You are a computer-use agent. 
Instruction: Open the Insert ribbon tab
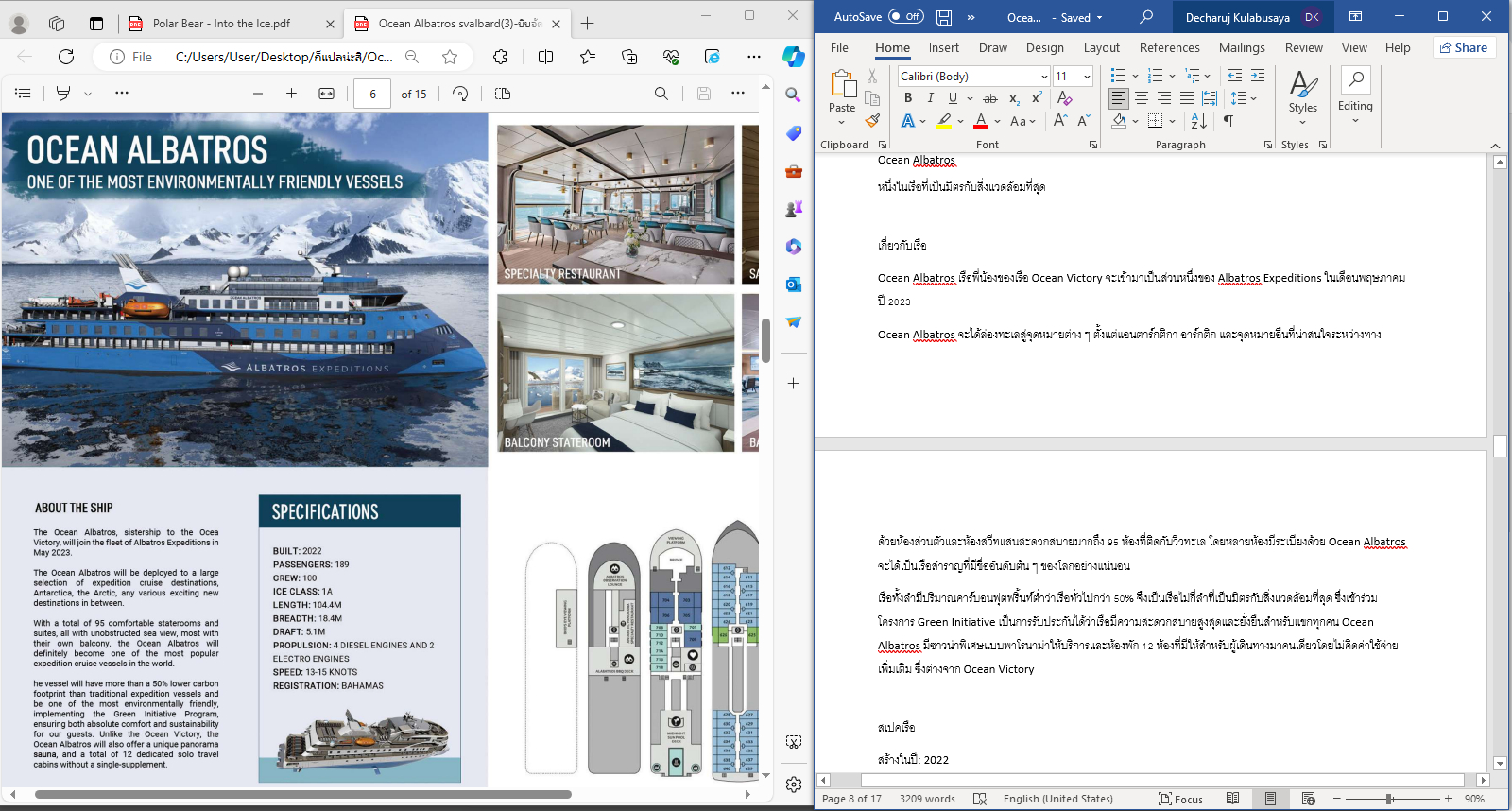943,48
